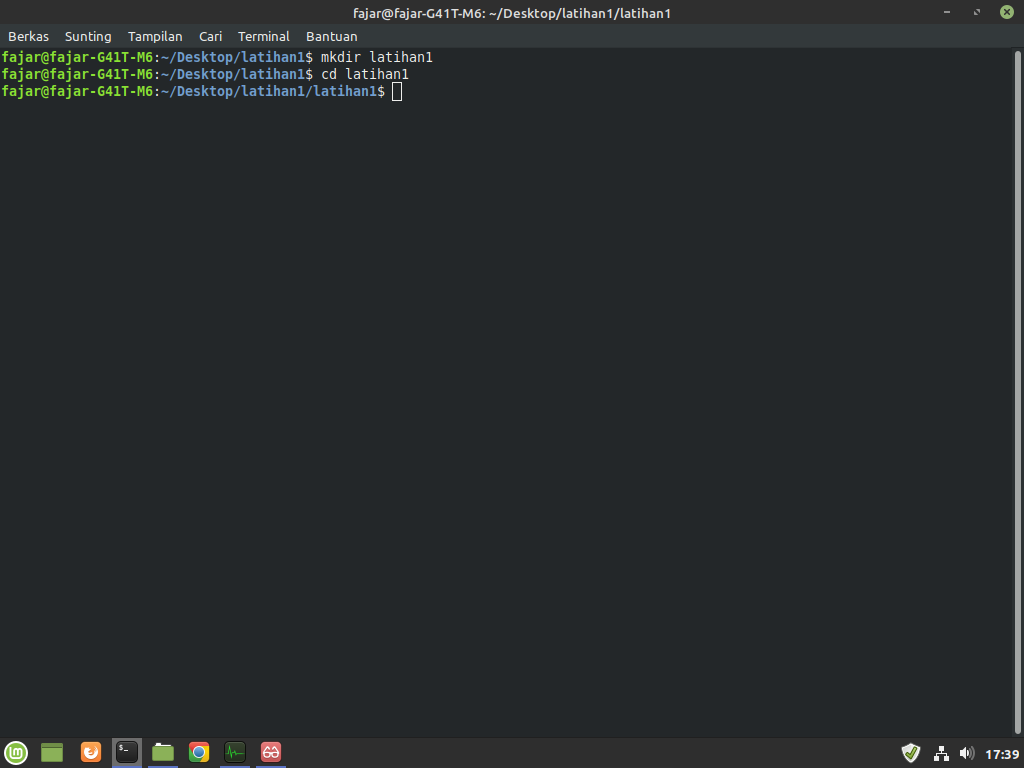Viewport: 1024px width, 768px height.
Task: Click the 'cd latihan1' command text
Action: coord(364,74)
